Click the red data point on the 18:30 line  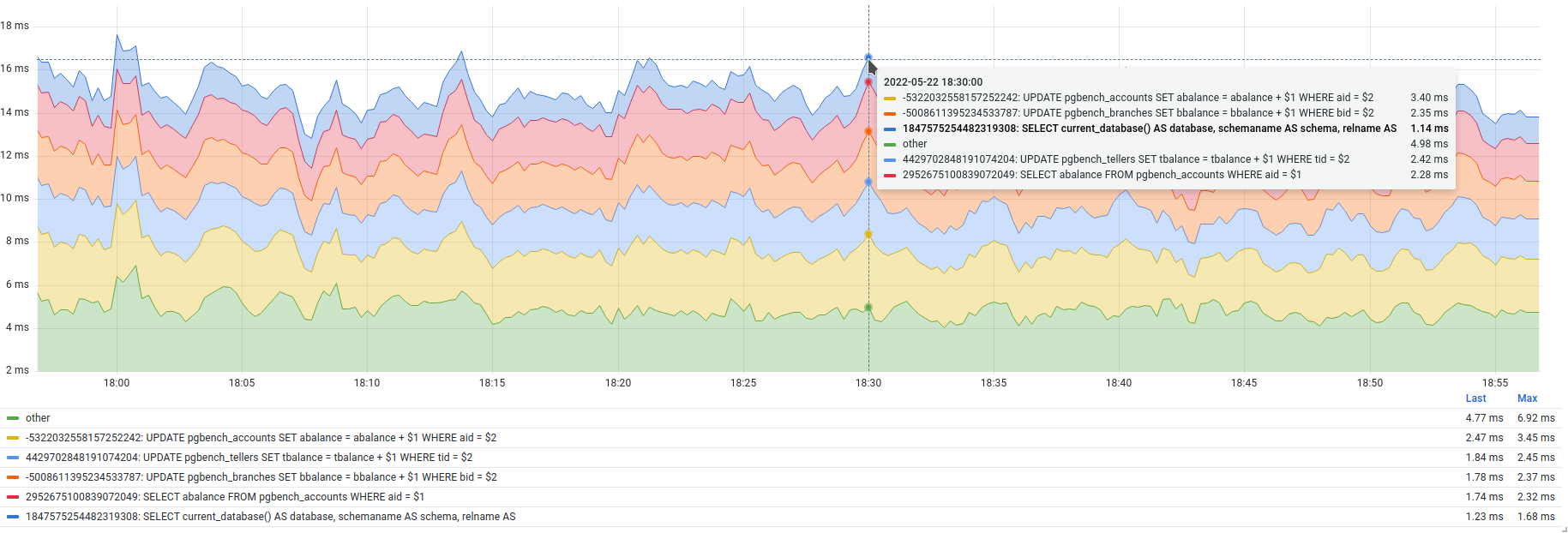click(868, 82)
